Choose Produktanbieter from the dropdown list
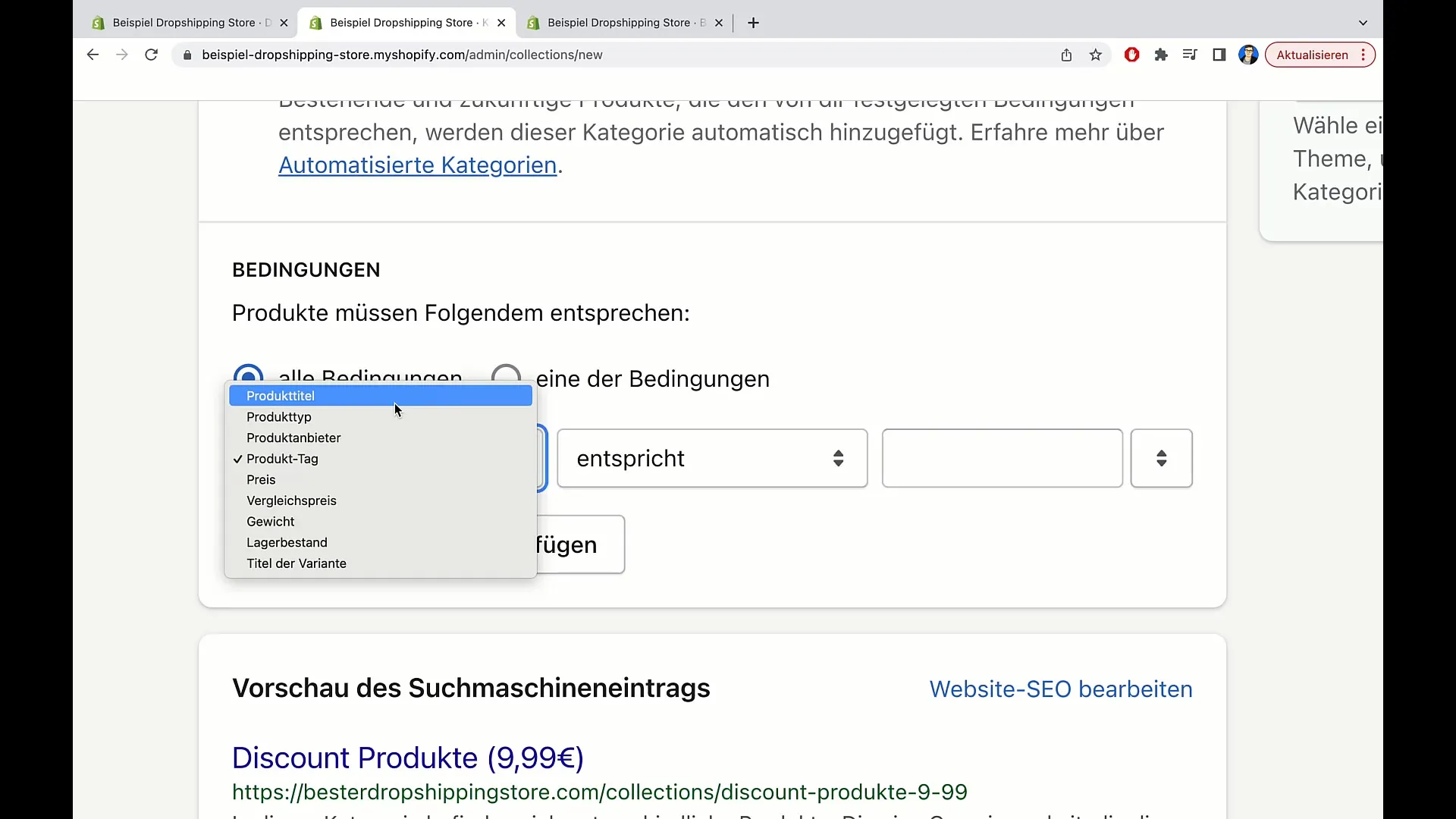Viewport: 1456px width, 819px height. click(381, 438)
